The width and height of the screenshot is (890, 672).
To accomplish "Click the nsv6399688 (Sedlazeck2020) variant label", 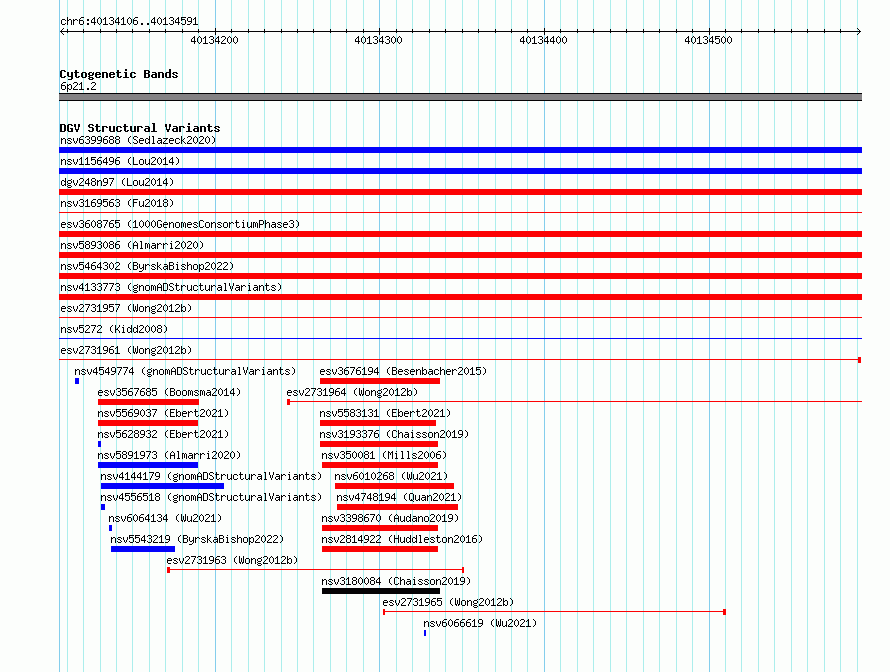I will pyautogui.click(x=138, y=140).
